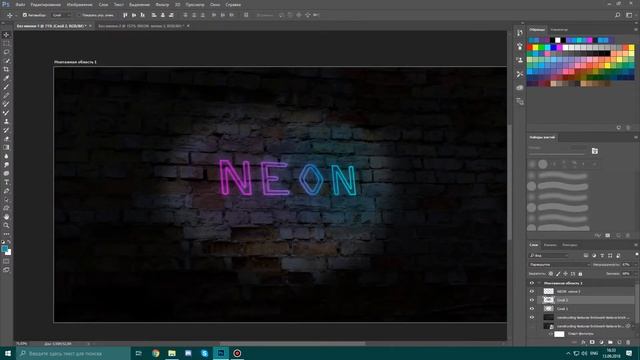
Task: Open the layer blend mode dropdown
Action: tap(560, 264)
